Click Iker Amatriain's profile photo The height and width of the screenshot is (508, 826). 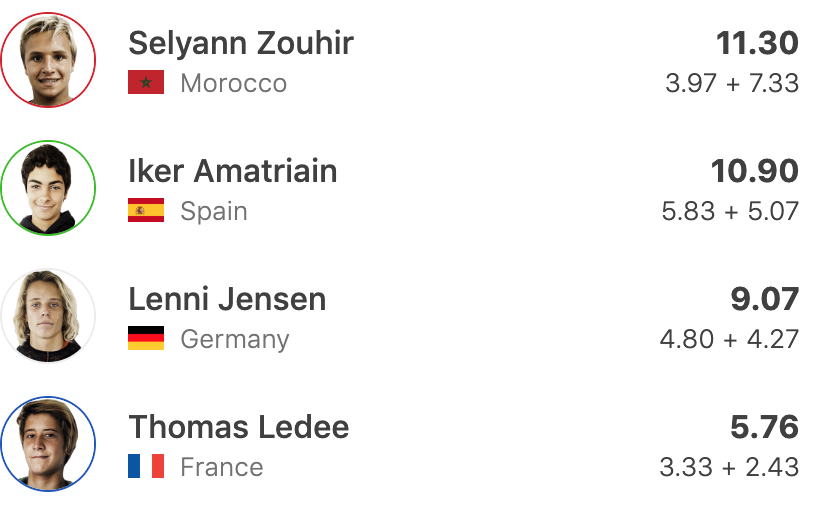pyautogui.click(x=48, y=188)
